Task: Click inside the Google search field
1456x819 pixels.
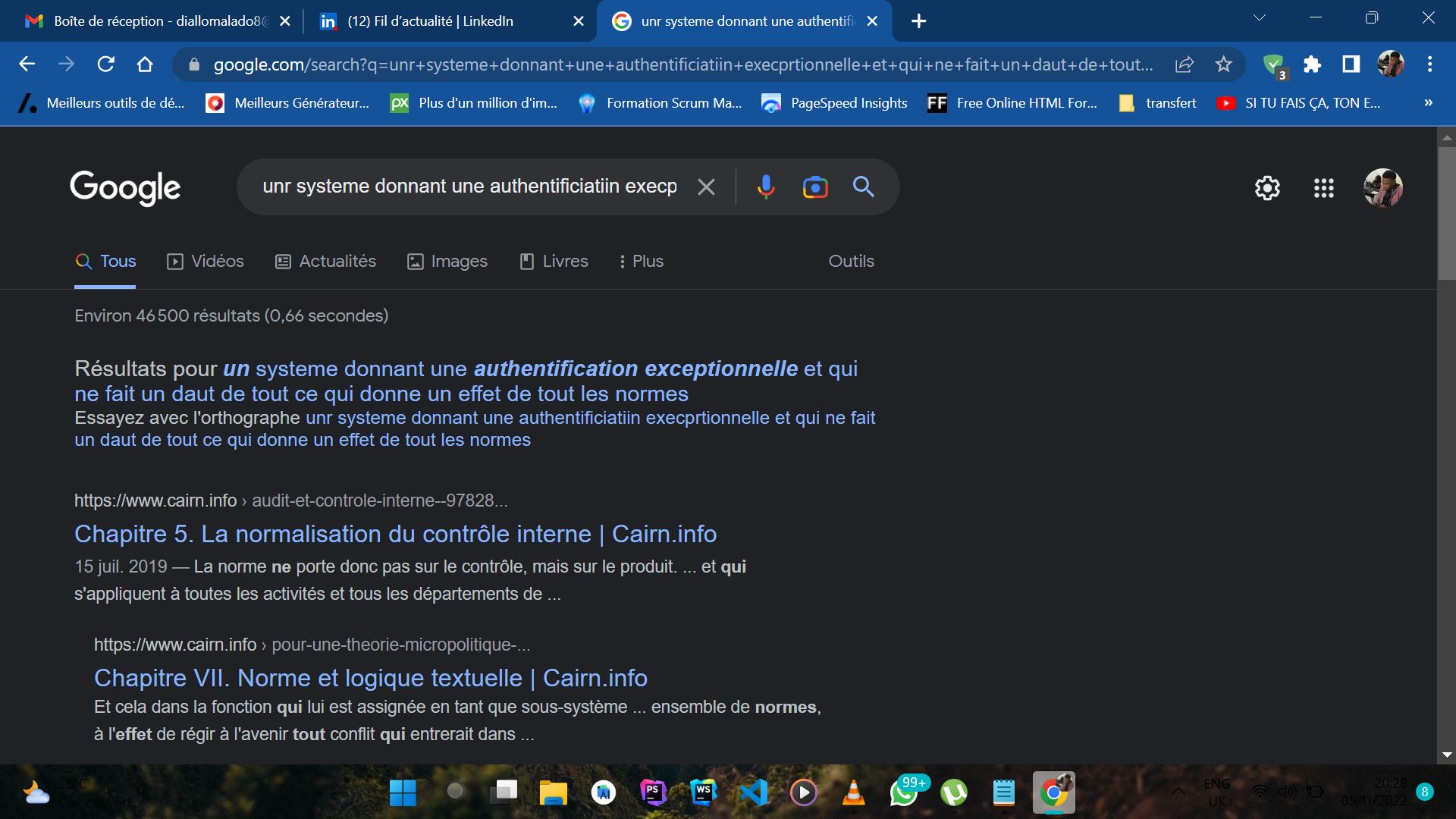Action: [469, 187]
